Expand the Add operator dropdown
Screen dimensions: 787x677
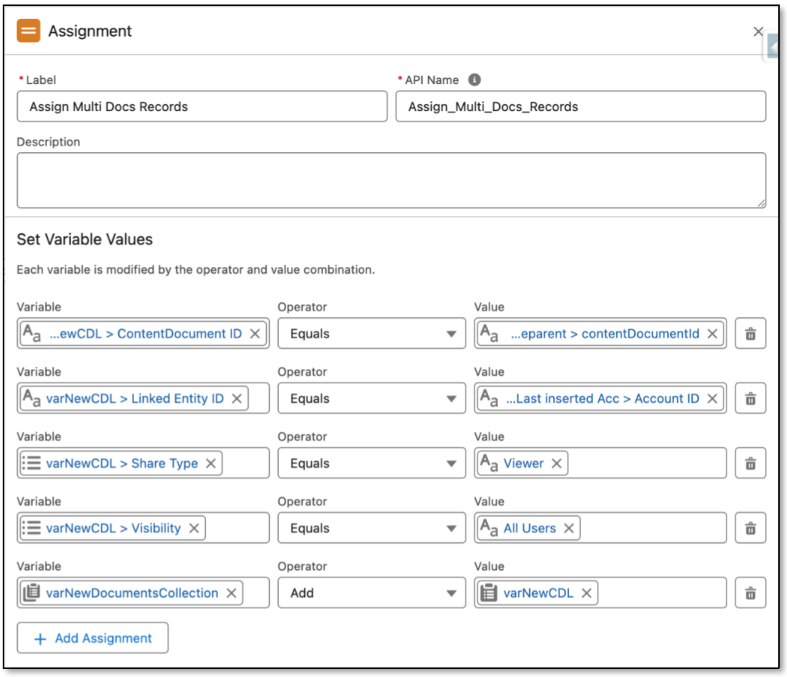pos(371,593)
